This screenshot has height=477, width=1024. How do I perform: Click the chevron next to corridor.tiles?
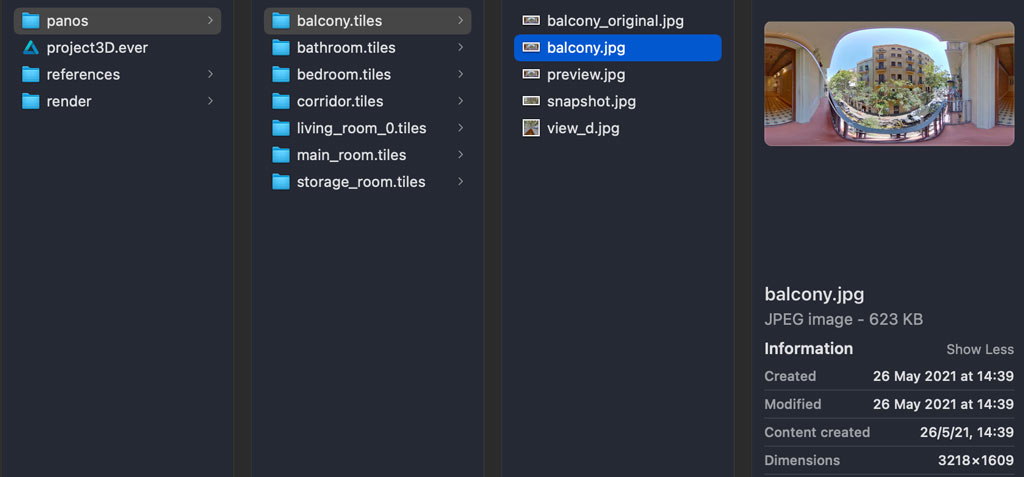click(460, 101)
